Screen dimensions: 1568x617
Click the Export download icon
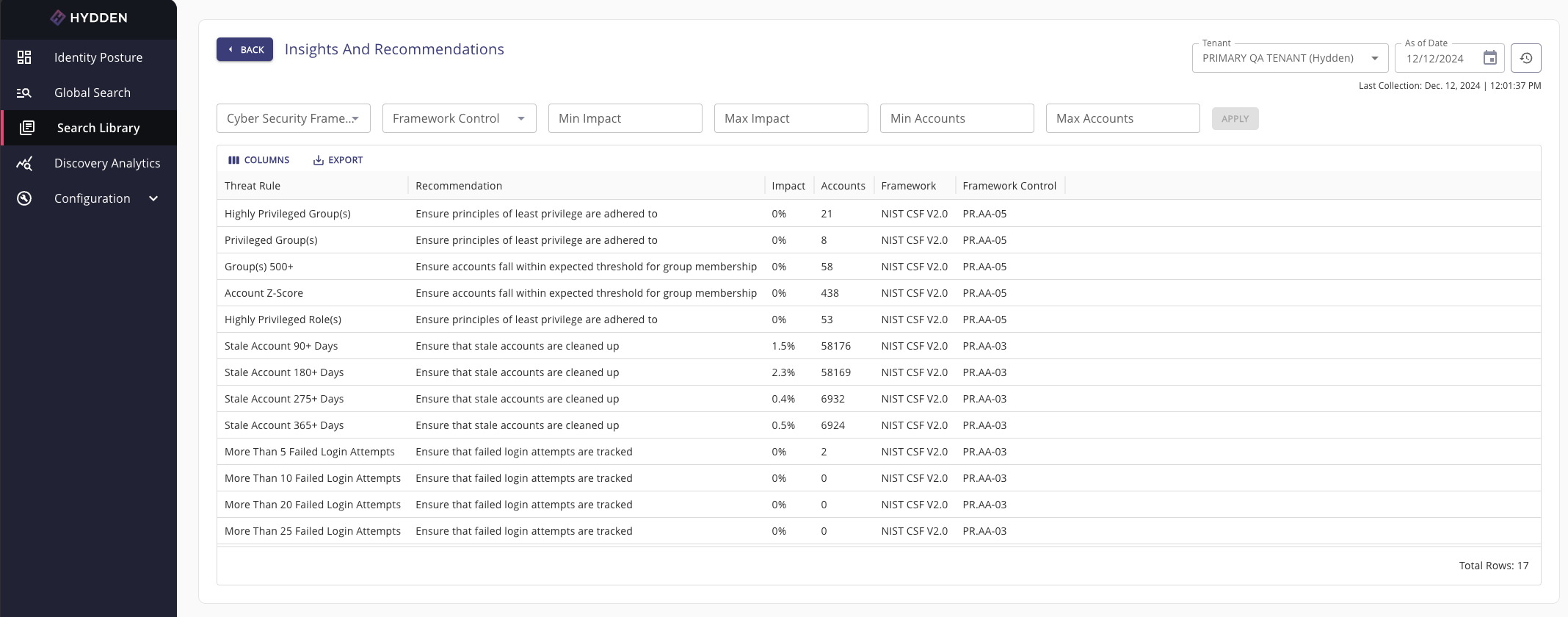(x=319, y=160)
